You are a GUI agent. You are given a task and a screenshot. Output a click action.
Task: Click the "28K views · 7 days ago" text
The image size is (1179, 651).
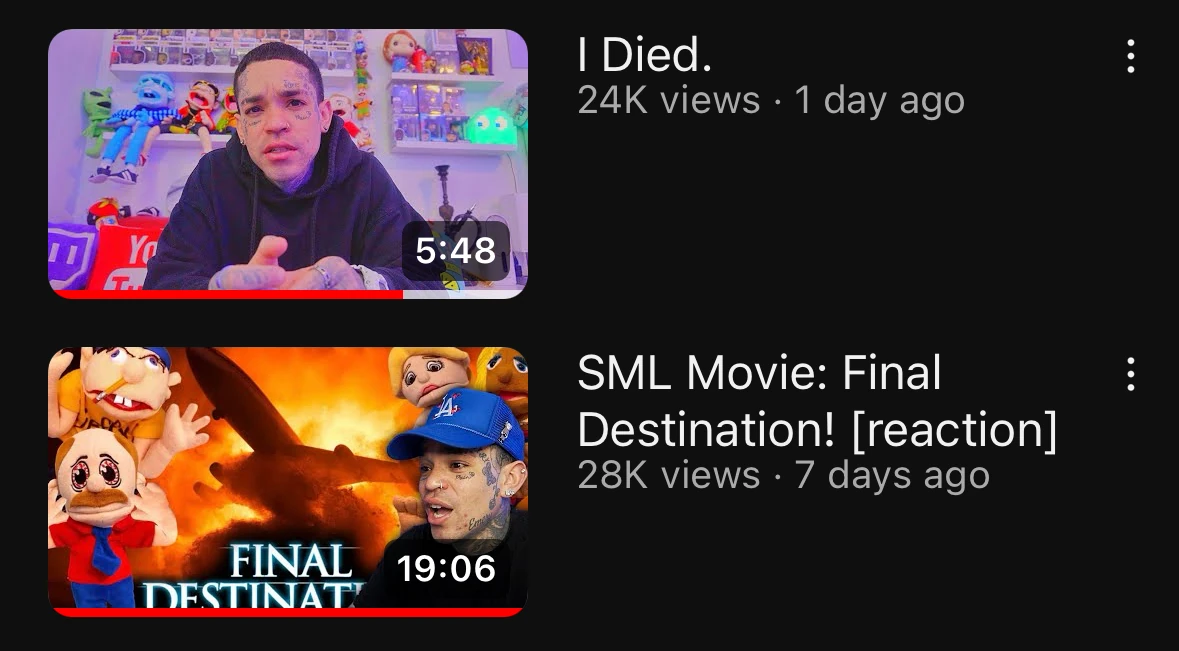point(783,475)
